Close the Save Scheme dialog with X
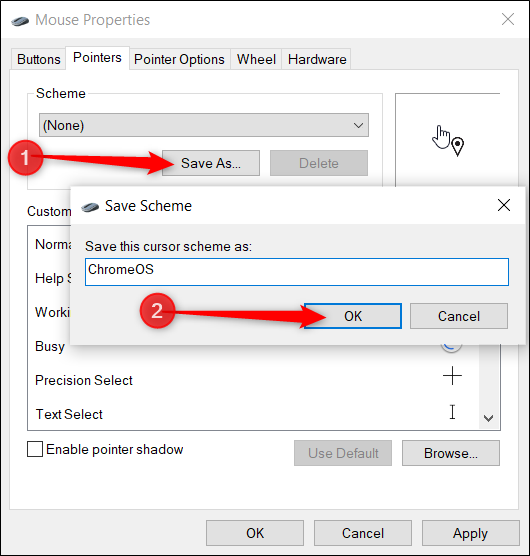The image size is (530, 556). click(504, 205)
